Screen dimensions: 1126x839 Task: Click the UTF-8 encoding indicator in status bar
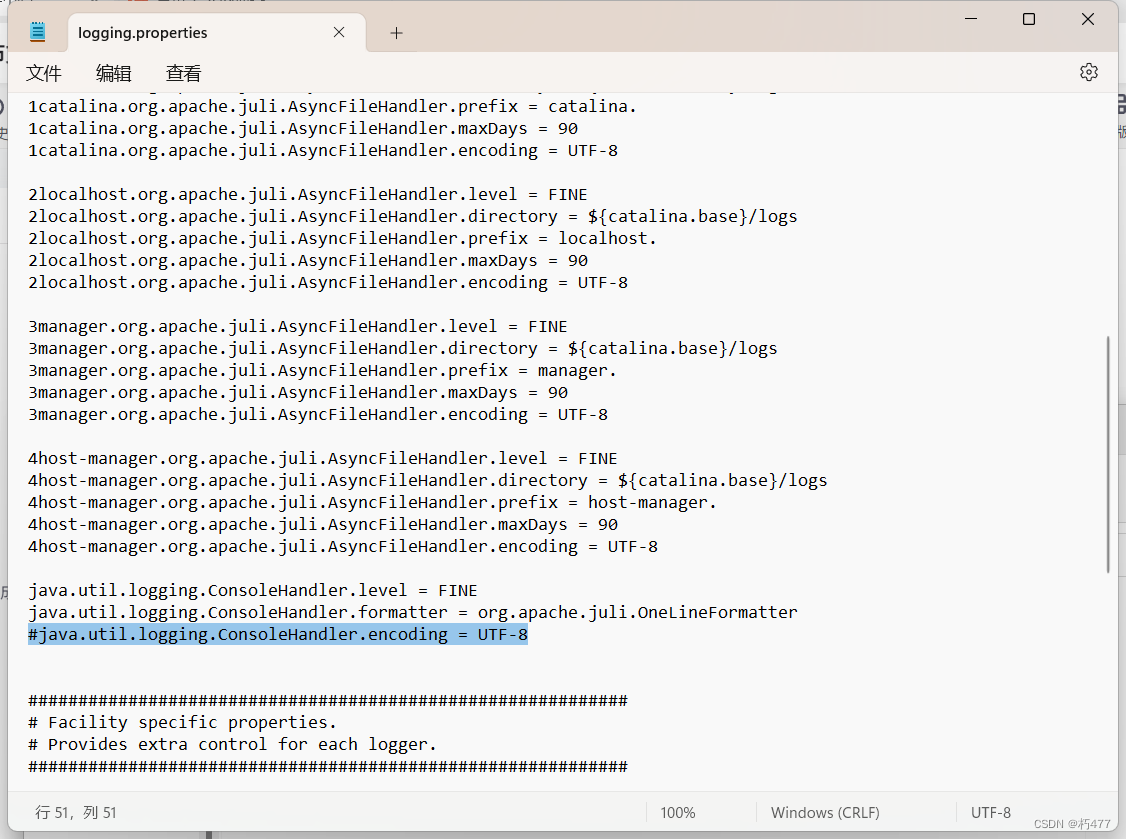pos(990,812)
